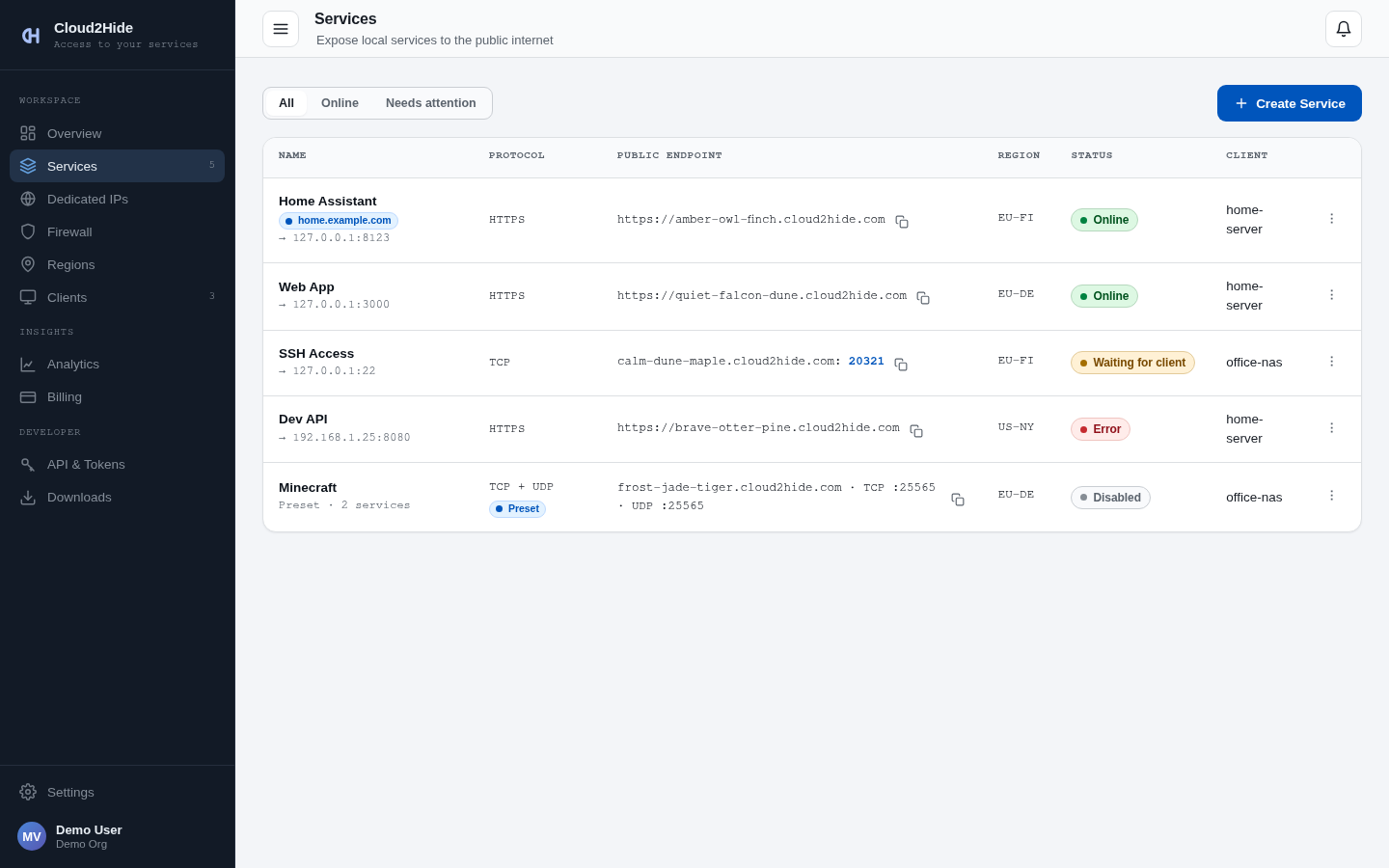Click the Web App service name
This screenshot has width=1389, height=868.
pos(307,287)
